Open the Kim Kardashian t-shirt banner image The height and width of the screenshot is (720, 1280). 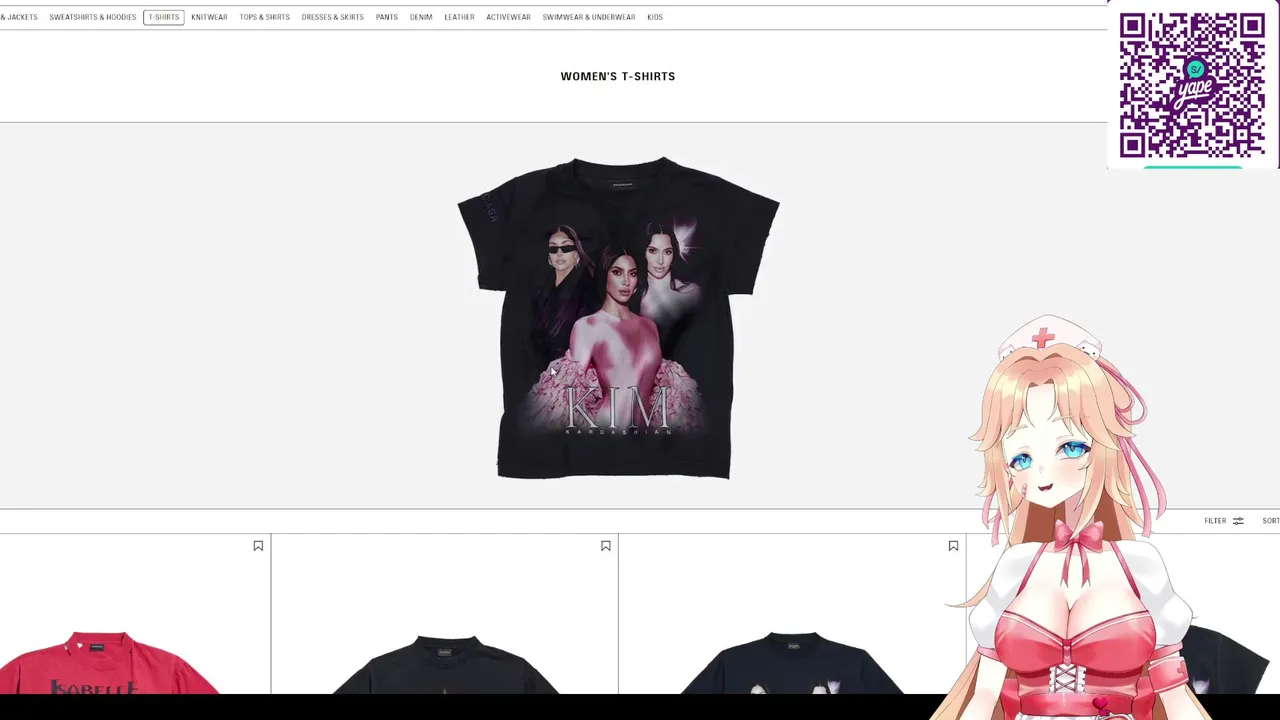(617, 318)
